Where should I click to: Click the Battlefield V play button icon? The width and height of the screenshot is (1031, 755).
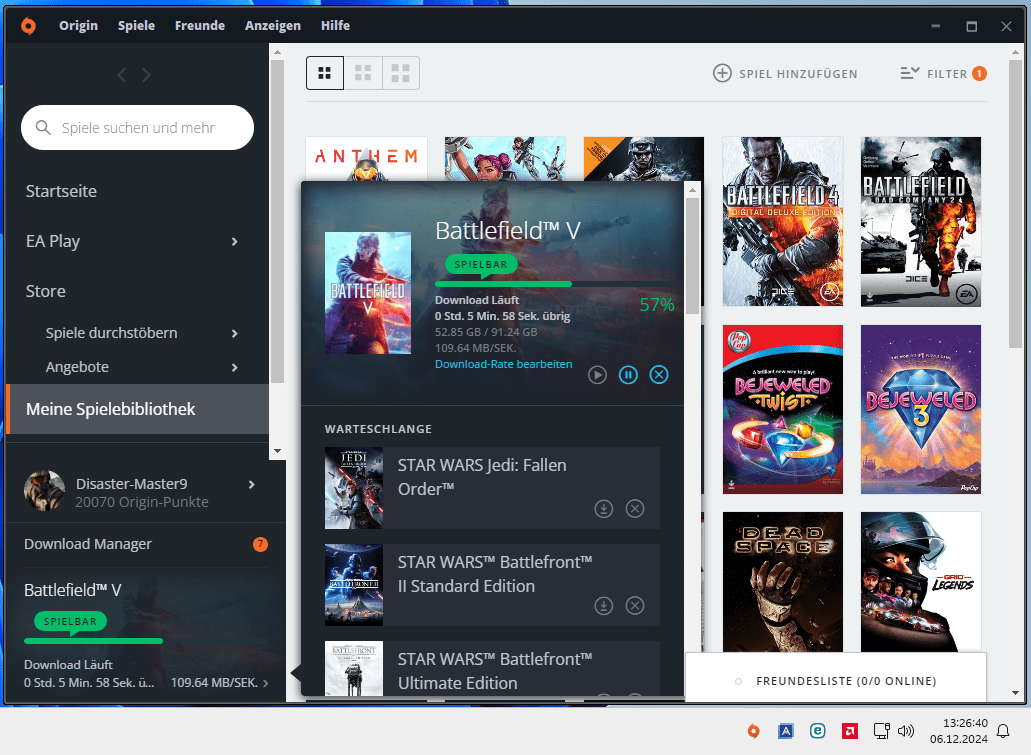pos(597,375)
